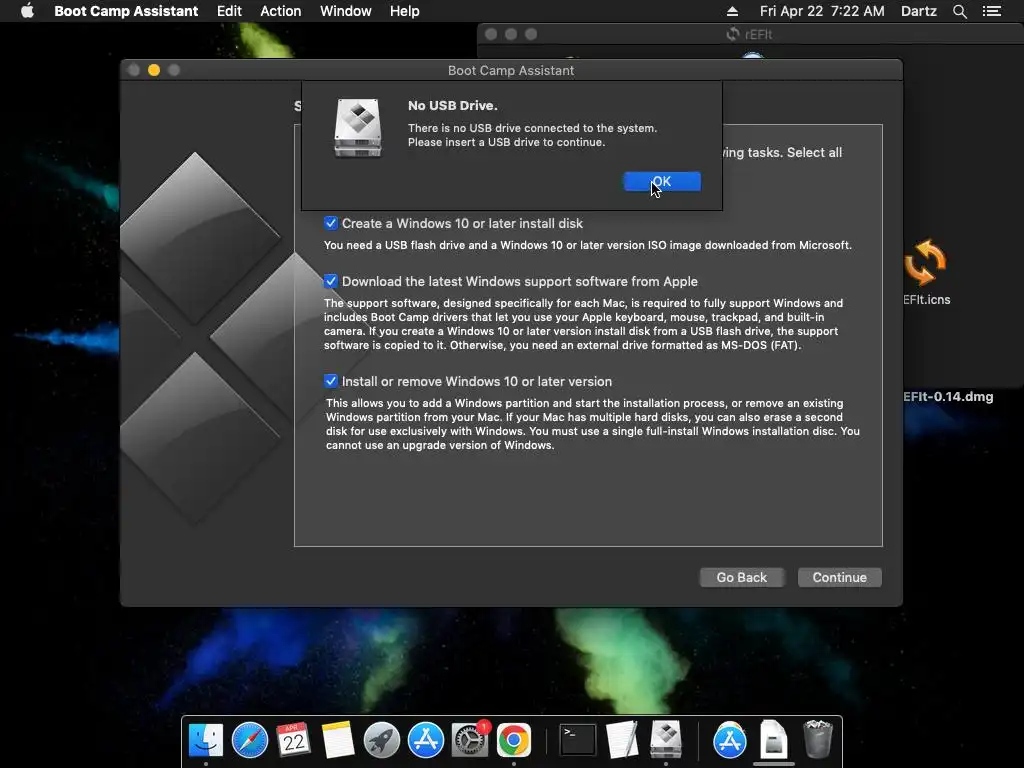Viewport: 1024px width, 768px height.
Task: Open the Apple menu
Action: tap(27, 11)
